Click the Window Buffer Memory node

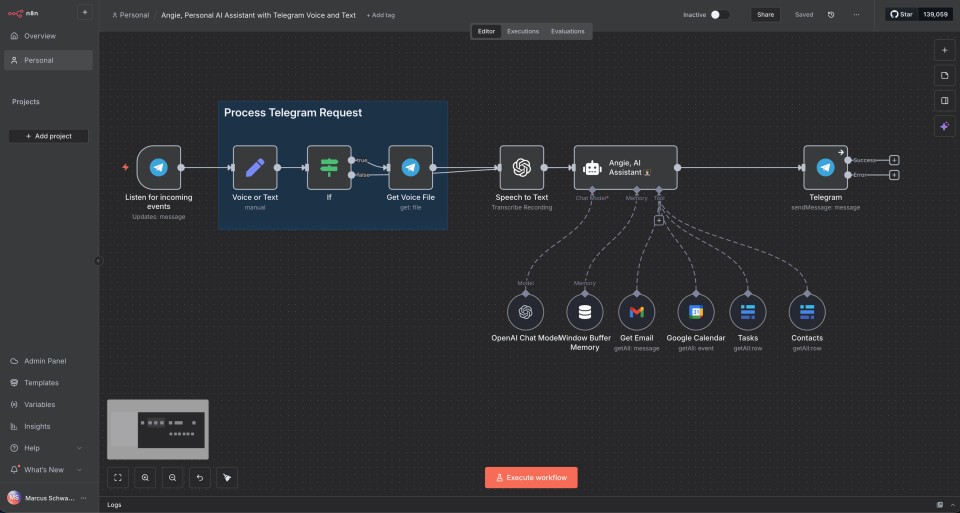point(584,312)
